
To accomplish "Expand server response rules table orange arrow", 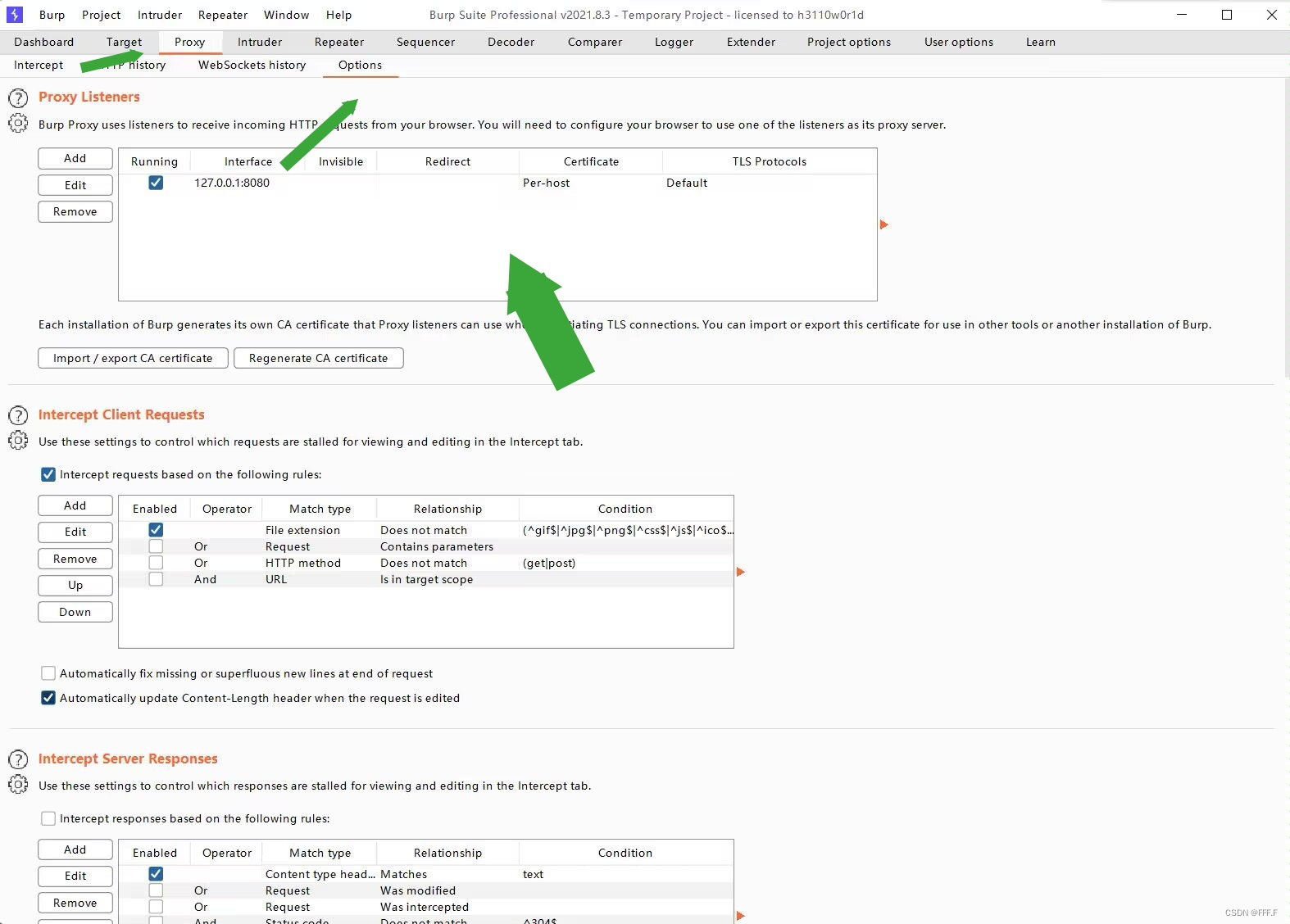I will click(741, 916).
